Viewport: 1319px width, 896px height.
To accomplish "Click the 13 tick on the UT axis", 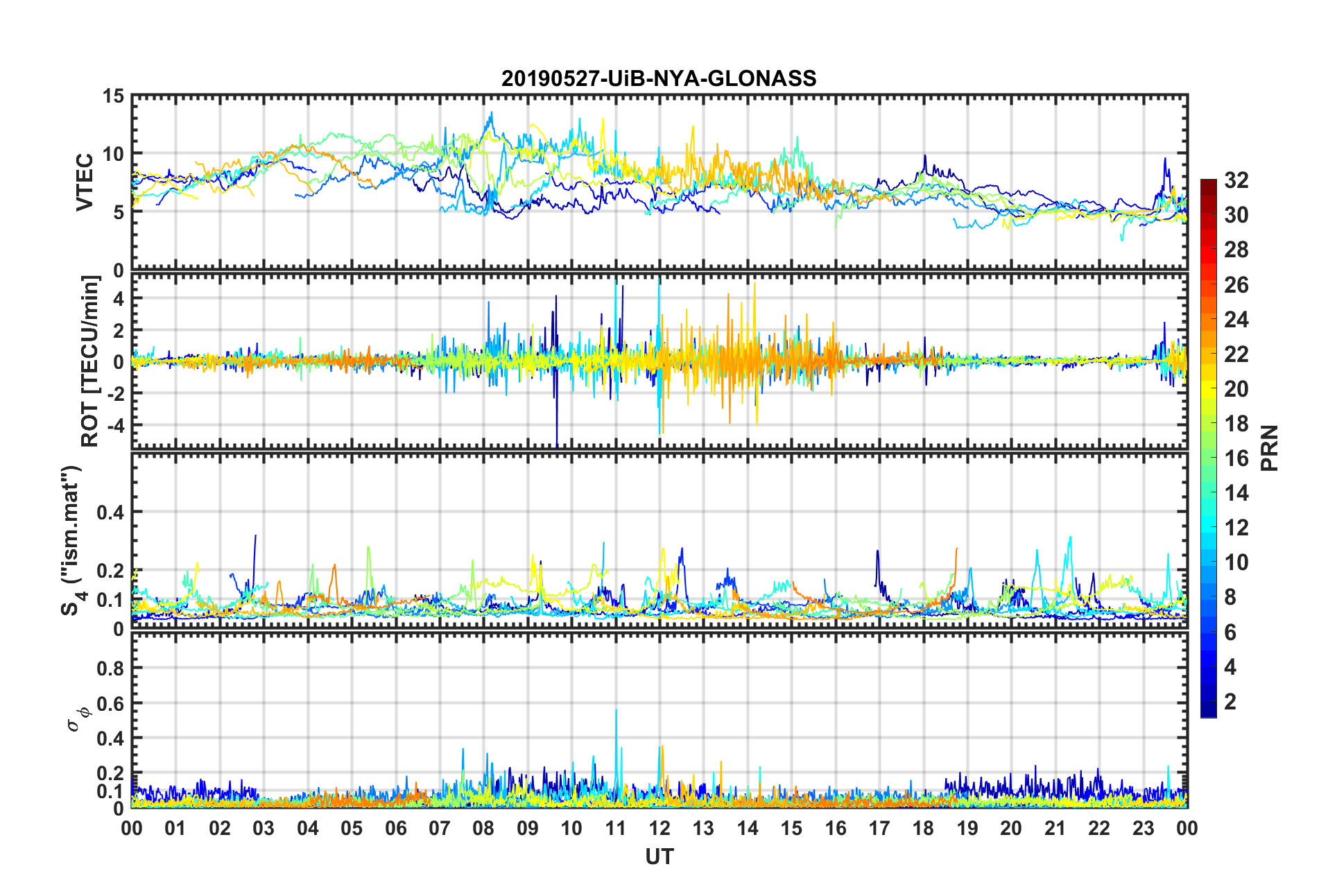I will point(703,828).
